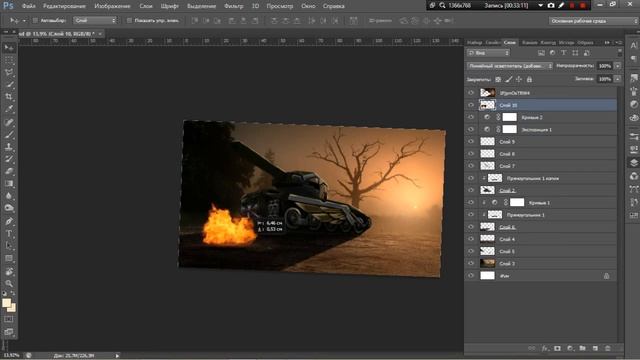Select the Clone Stamp tool
The width and height of the screenshot is (640, 360).
point(9,147)
